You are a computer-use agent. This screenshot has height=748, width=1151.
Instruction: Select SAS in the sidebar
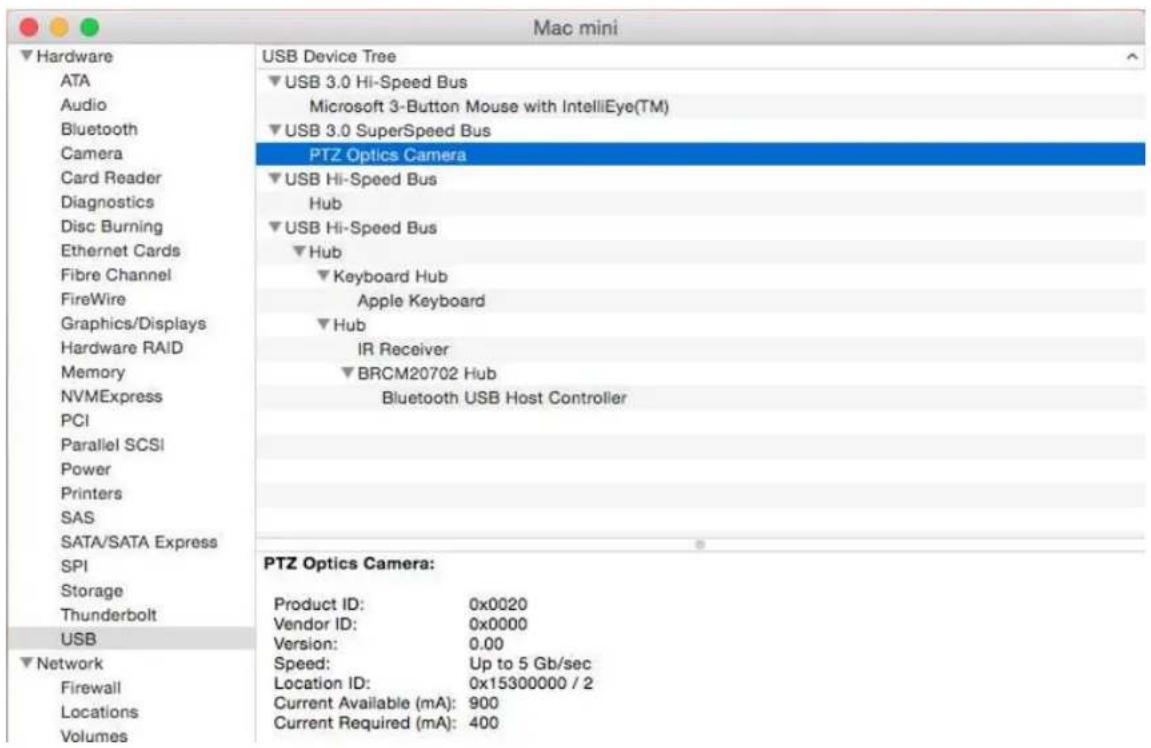tap(77, 518)
